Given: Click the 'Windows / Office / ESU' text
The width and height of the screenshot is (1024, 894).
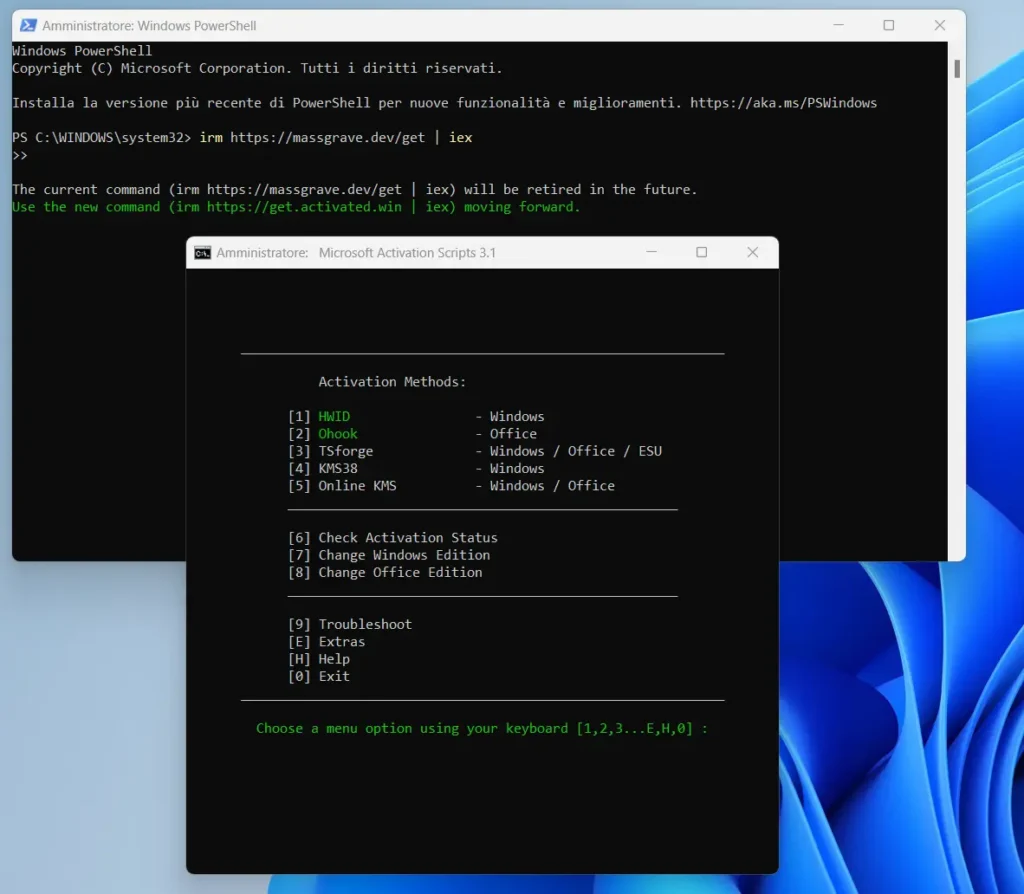Looking at the screenshot, I should coord(575,451).
